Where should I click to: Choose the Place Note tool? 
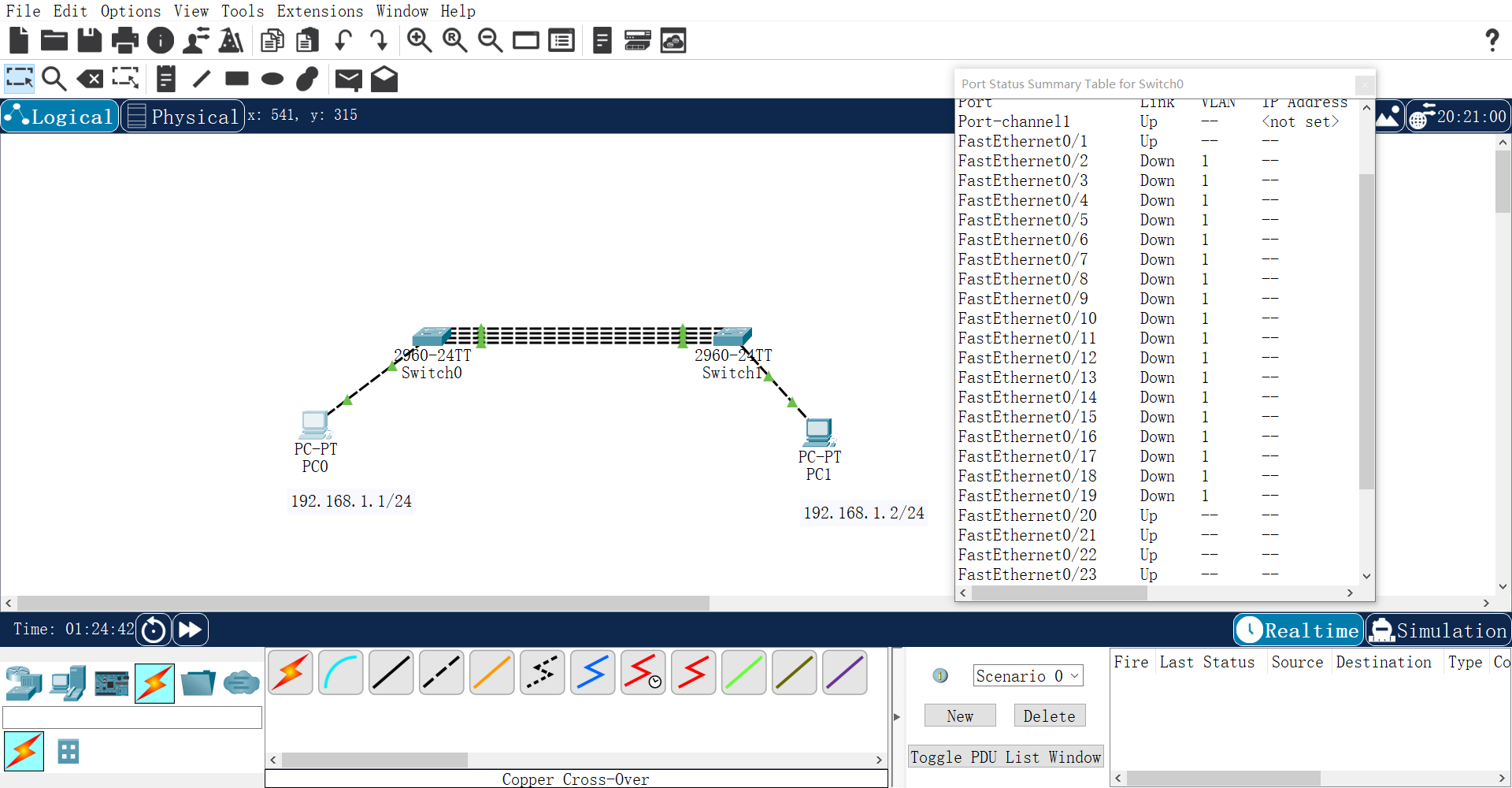(x=165, y=79)
